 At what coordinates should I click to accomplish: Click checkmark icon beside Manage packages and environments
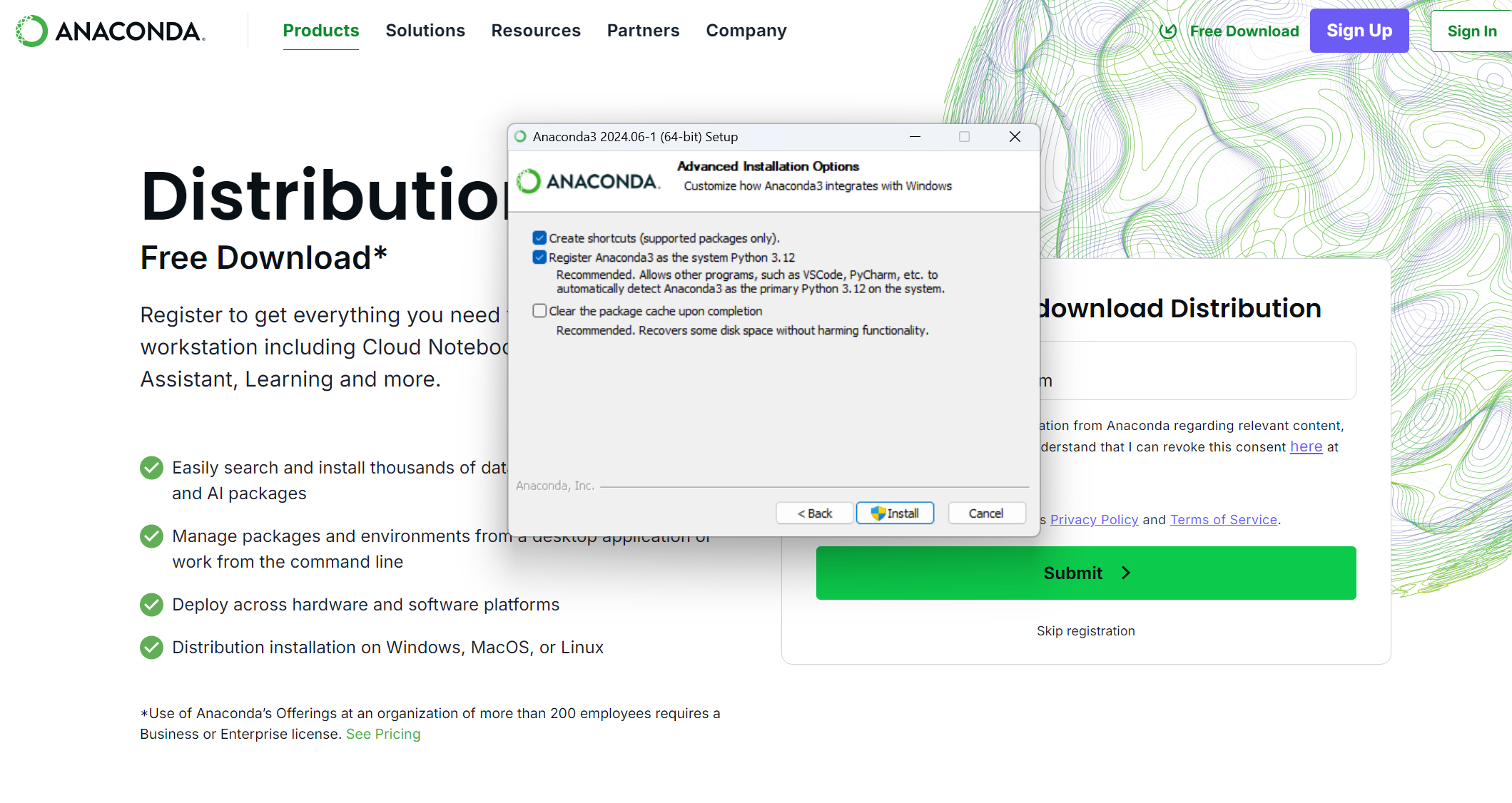151,536
